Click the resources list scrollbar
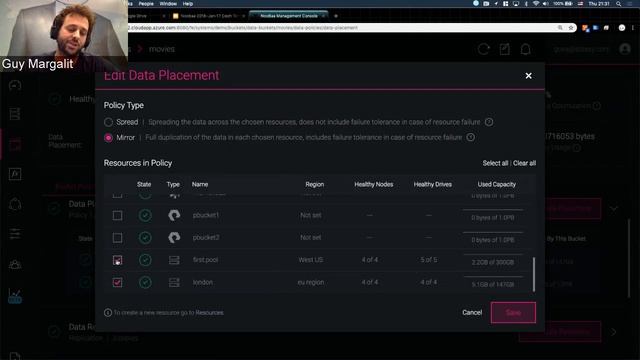The width and height of the screenshot is (640, 360). pos(533,274)
